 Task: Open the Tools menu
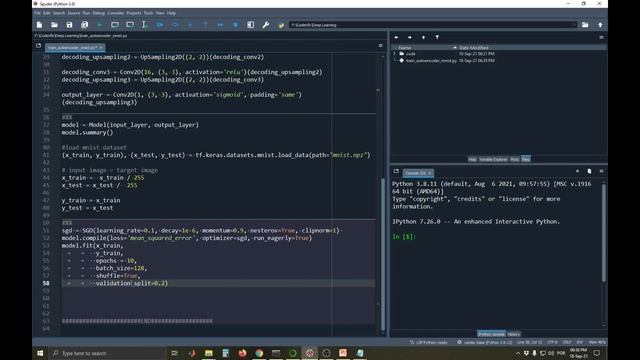click(149, 13)
